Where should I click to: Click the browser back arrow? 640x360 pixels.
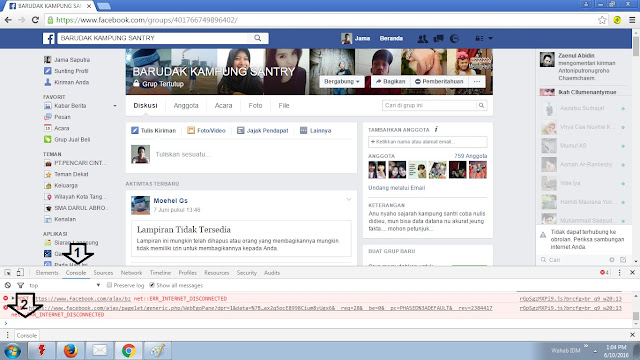[8, 20]
